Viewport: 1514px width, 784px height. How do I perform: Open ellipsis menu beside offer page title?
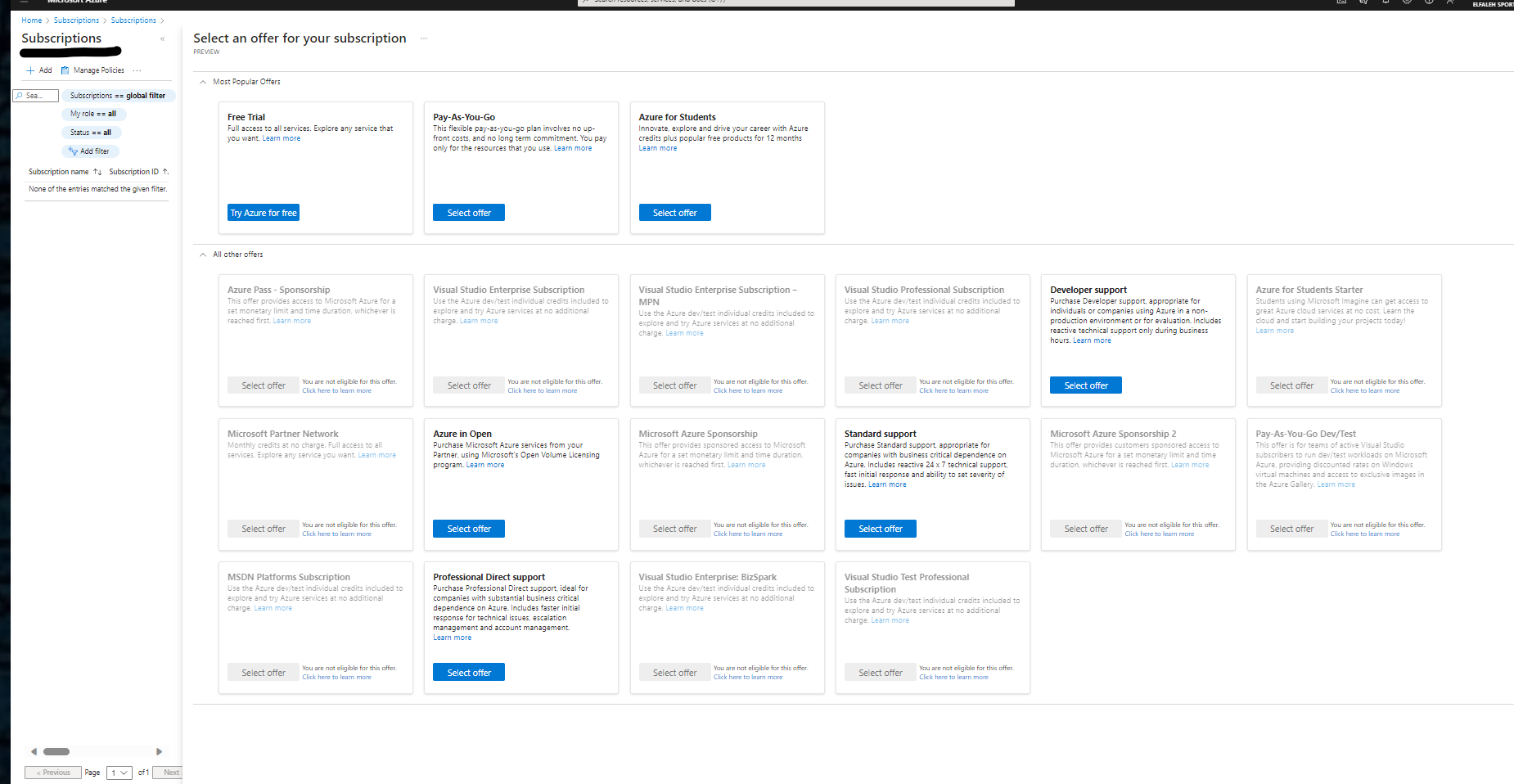pos(424,38)
